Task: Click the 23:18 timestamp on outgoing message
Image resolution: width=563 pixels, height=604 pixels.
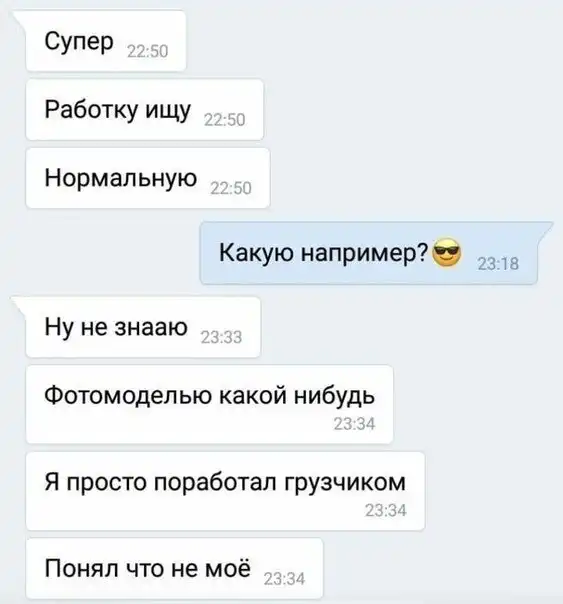Action: (x=498, y=264)
